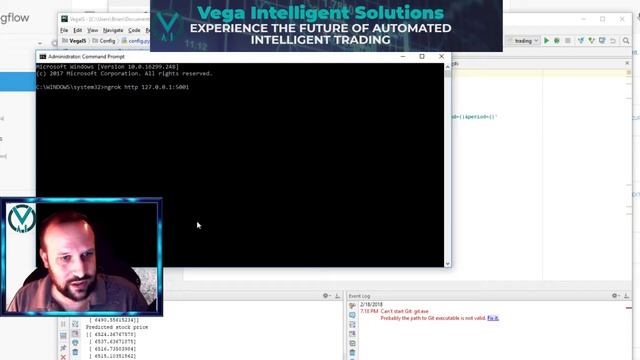Image resolution: width=640 pixels, height=360 pixels.
Task: Toggle the soft-wrap icon in Run panel toolbar
Action: click(x=76, y=324)
